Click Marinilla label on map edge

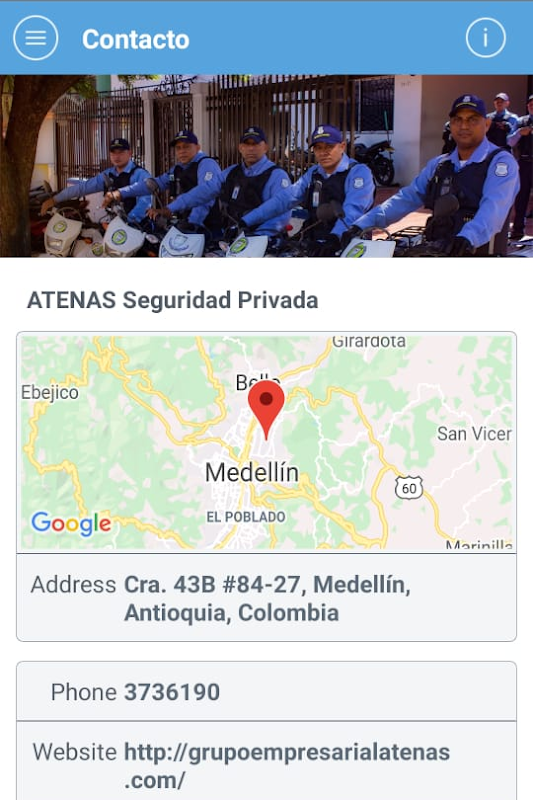[478, 544]
